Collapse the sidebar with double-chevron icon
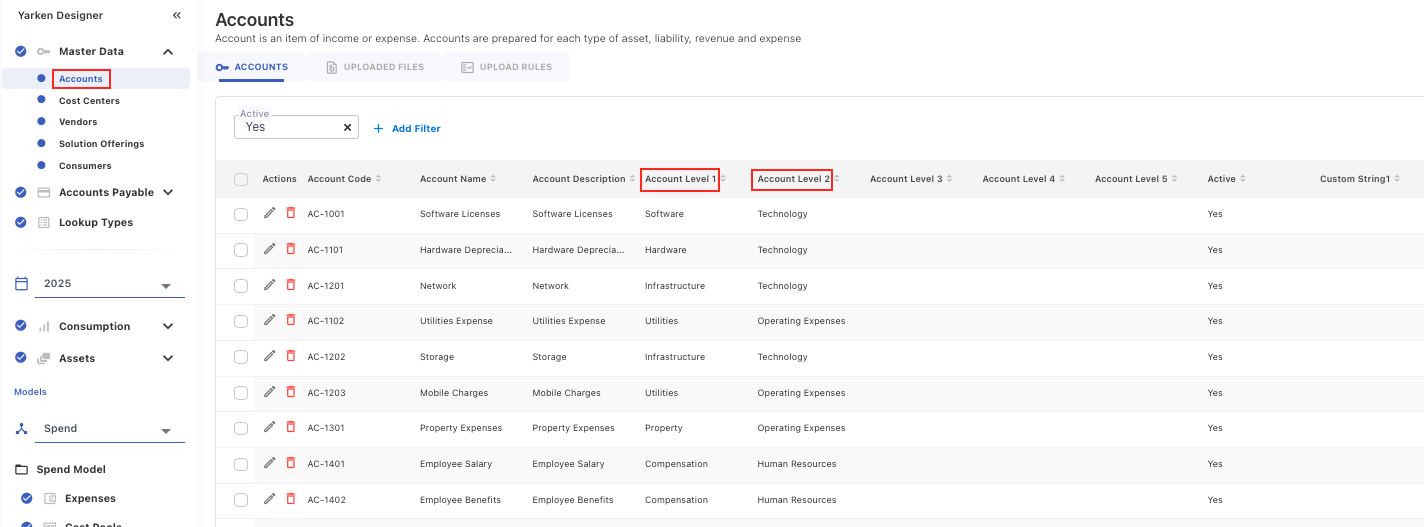This screenshot has width=1424, height=527. (177, 16)
